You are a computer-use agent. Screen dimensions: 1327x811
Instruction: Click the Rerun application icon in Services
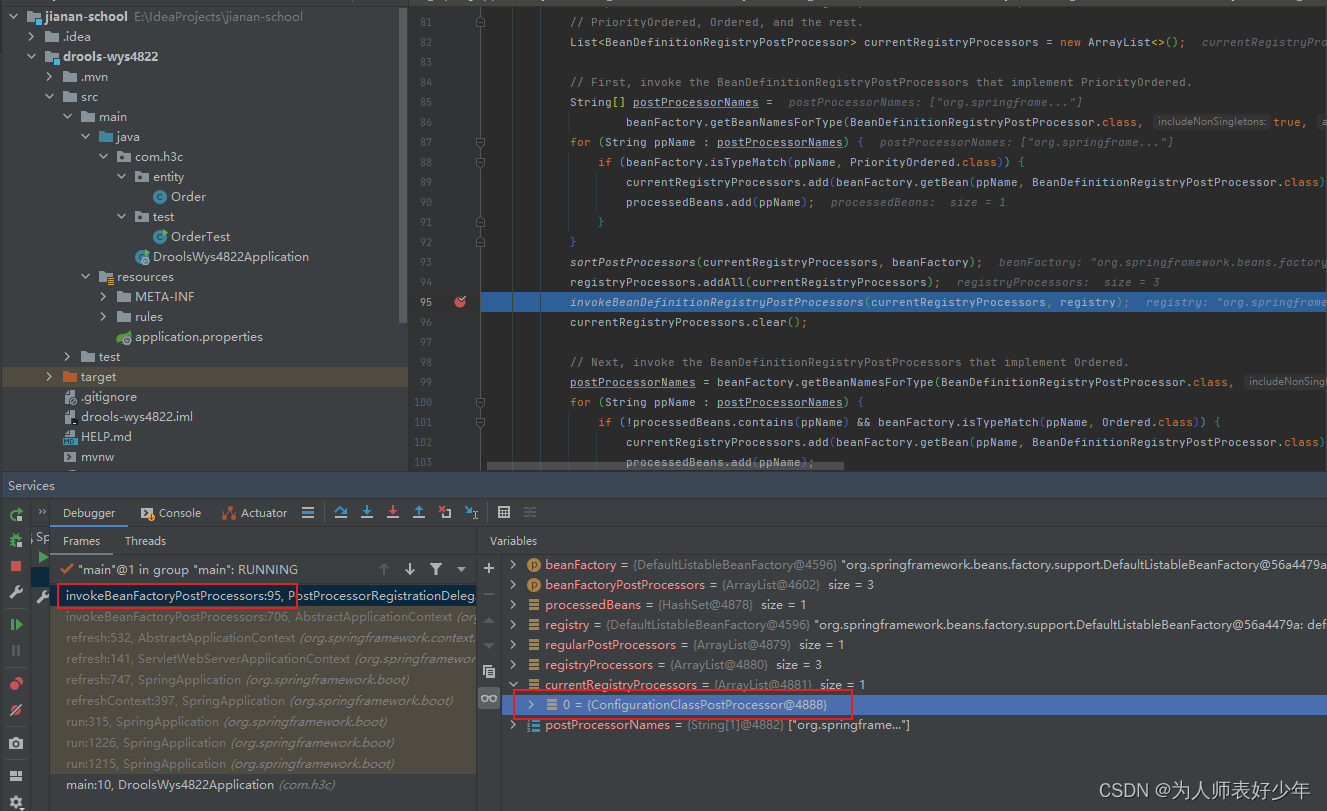[x=16, y=514]
